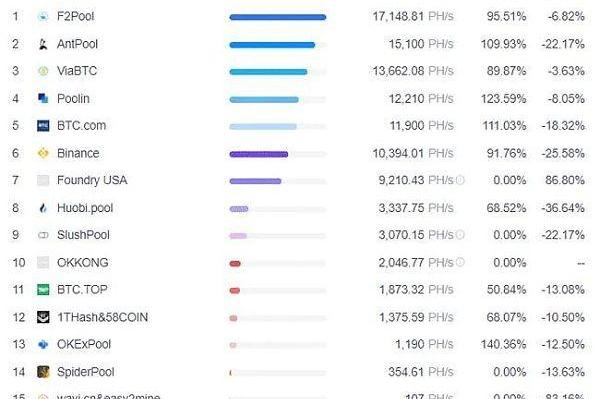This screenshot has height=399, width=600.
Task: Click the Huobi.pool flame icon
Action: (x=43, y=208)
